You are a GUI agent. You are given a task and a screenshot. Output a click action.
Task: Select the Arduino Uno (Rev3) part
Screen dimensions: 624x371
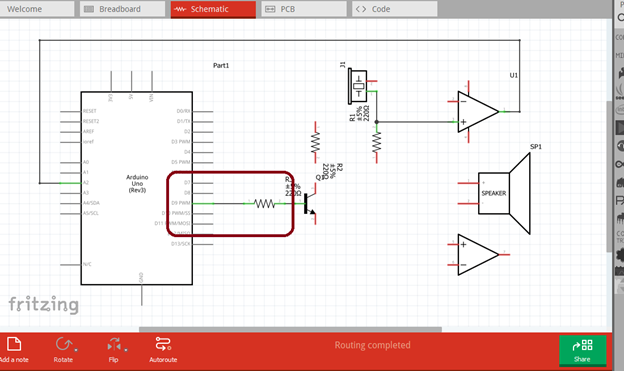(x=137, y=188)
